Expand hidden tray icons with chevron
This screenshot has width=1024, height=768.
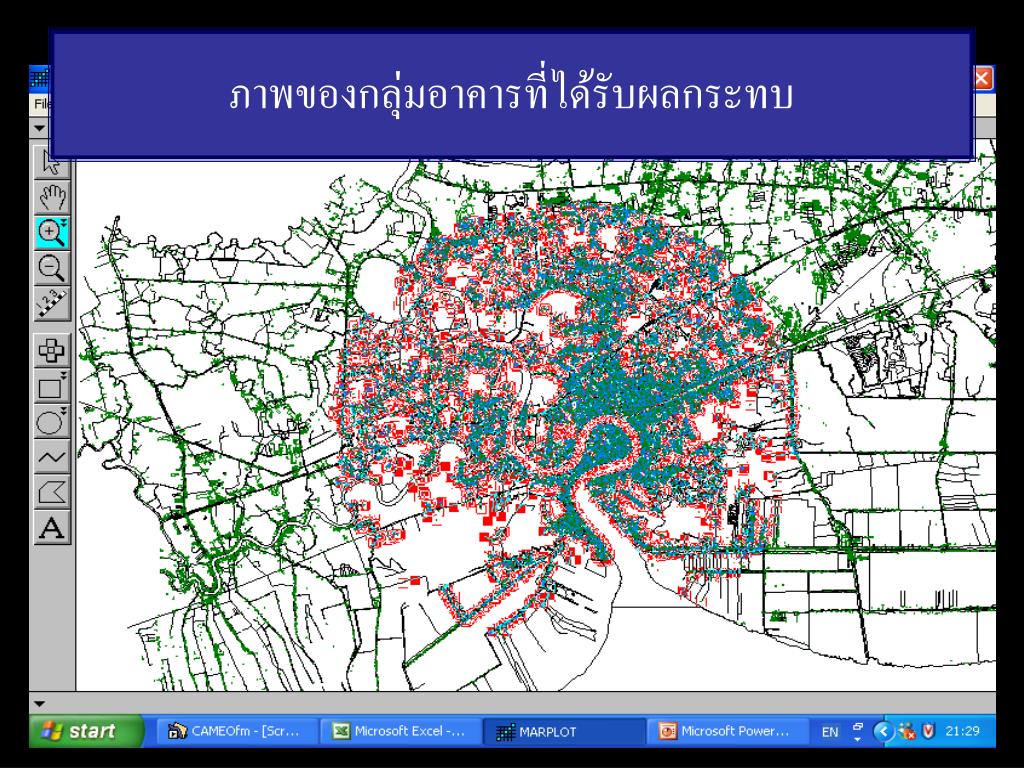tap(884, 731)
